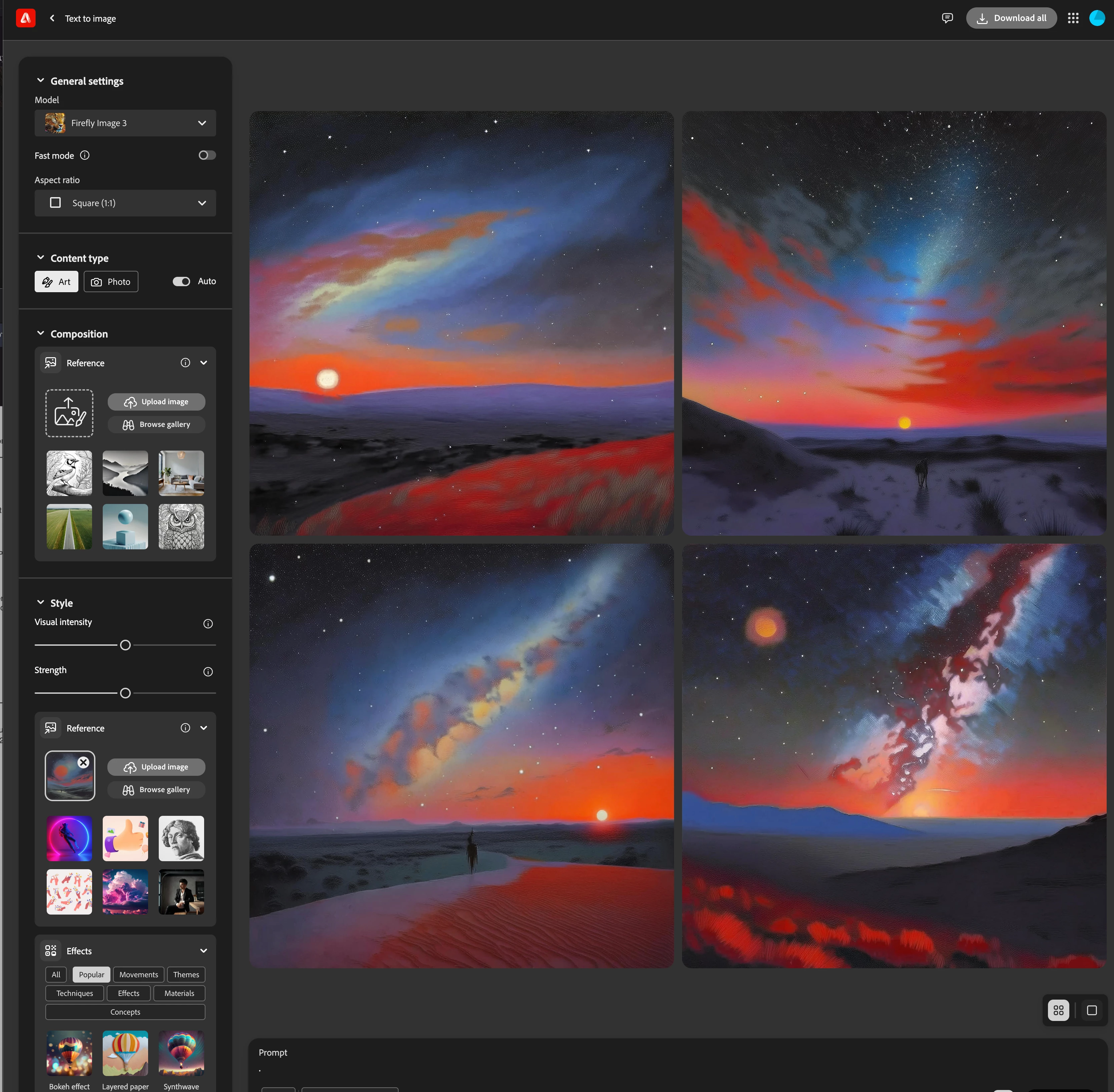
Task: Select the Movements effects tab
Action: (x=139, y=974)
